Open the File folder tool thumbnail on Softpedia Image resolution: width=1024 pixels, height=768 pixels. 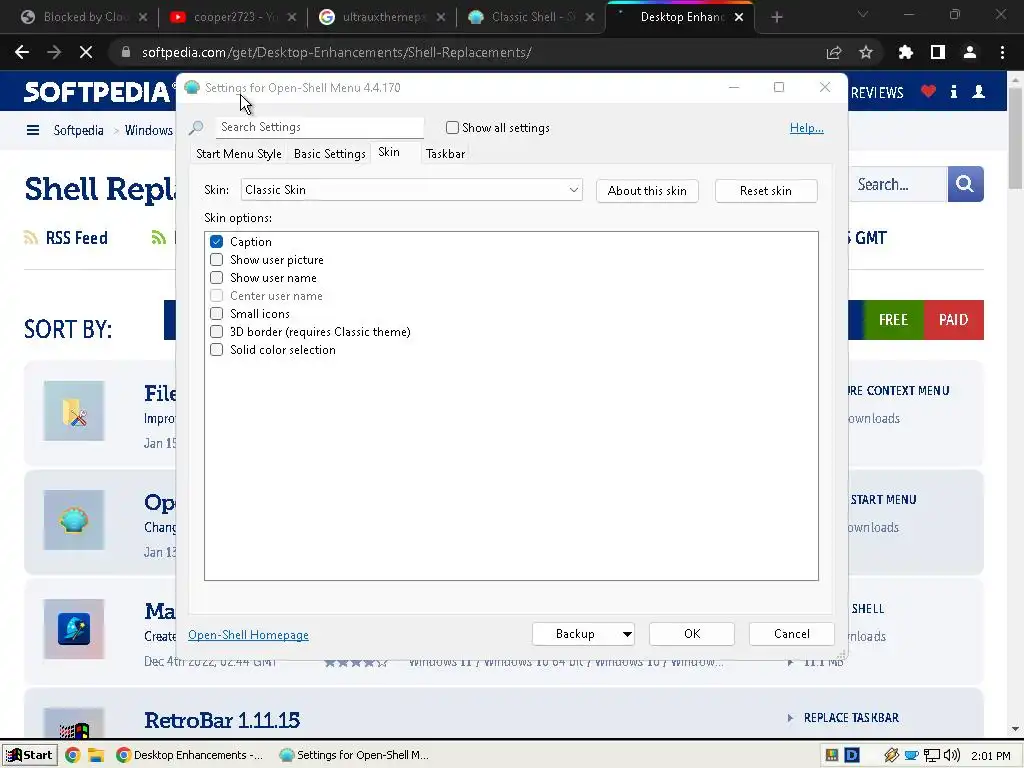click(74, 411)
